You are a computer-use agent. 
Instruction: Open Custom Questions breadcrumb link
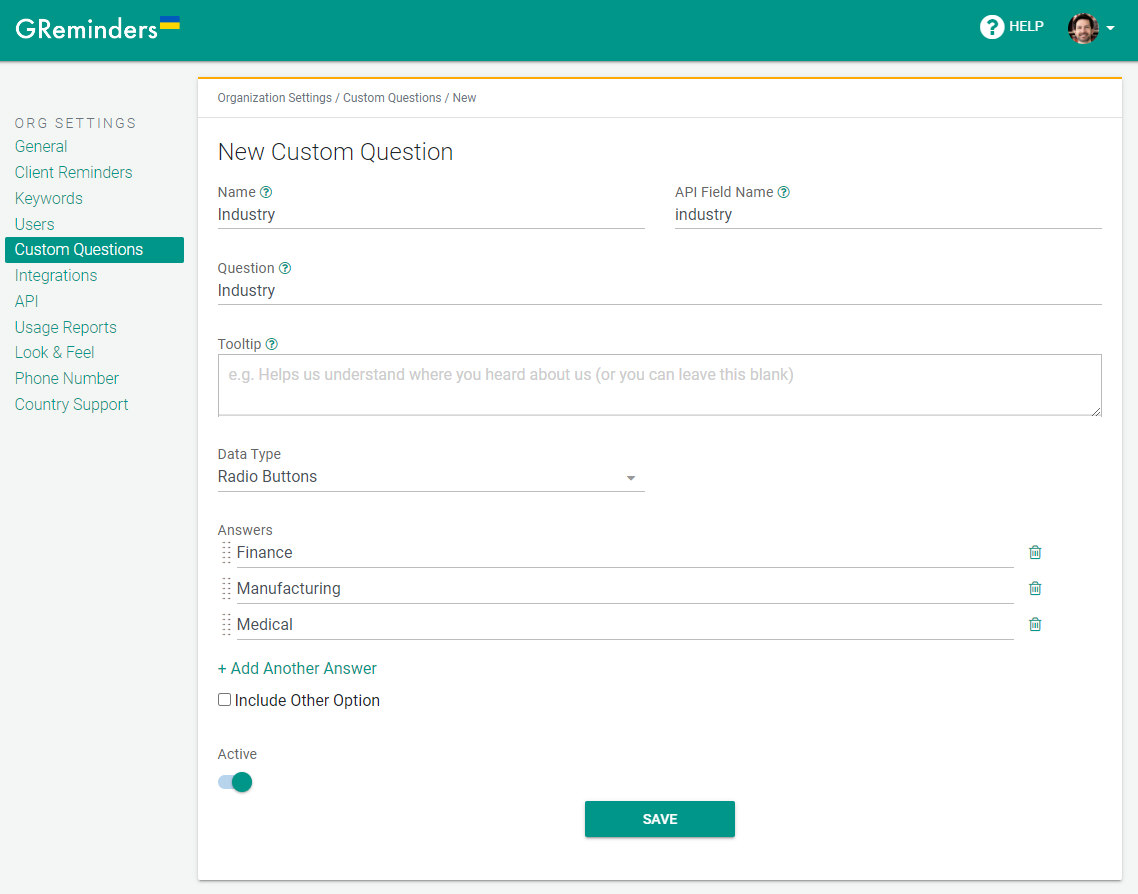(x=391, y=97)
